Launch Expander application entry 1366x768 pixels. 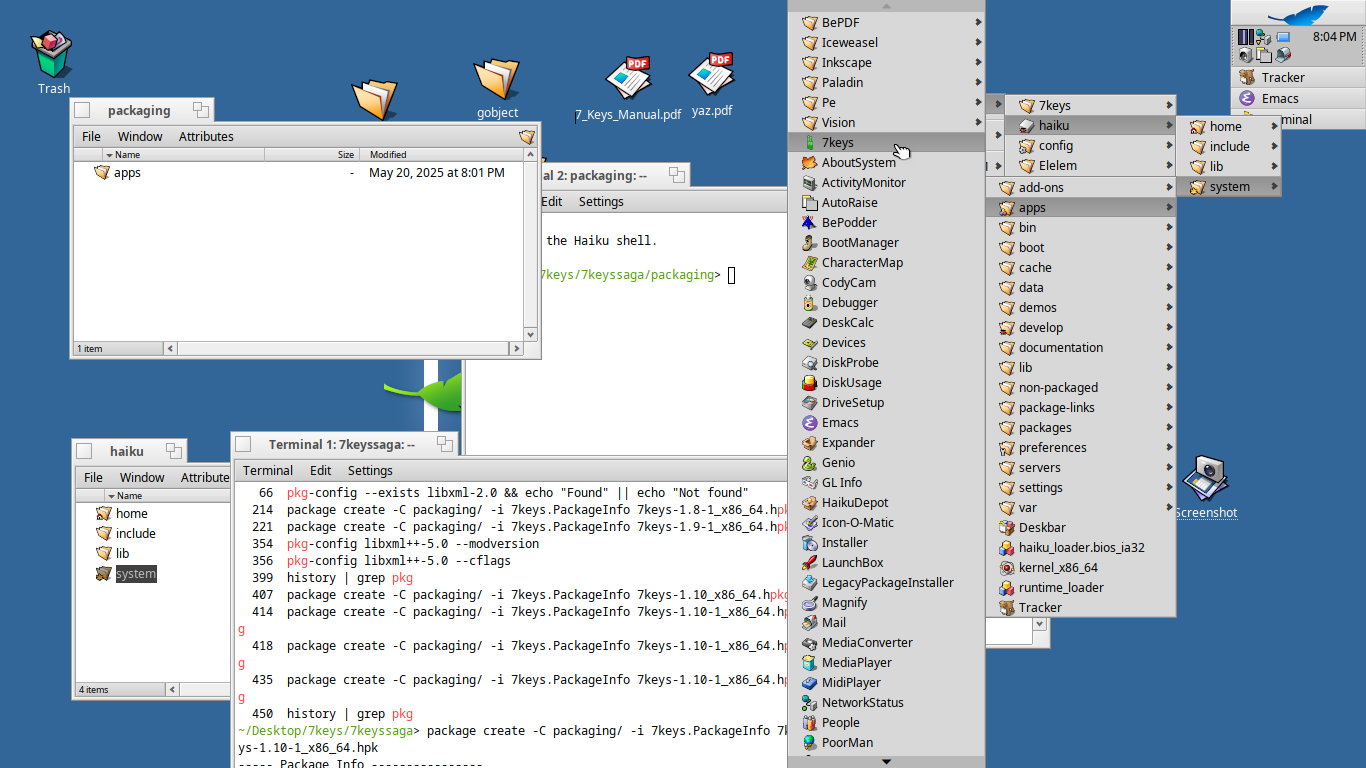886,443
